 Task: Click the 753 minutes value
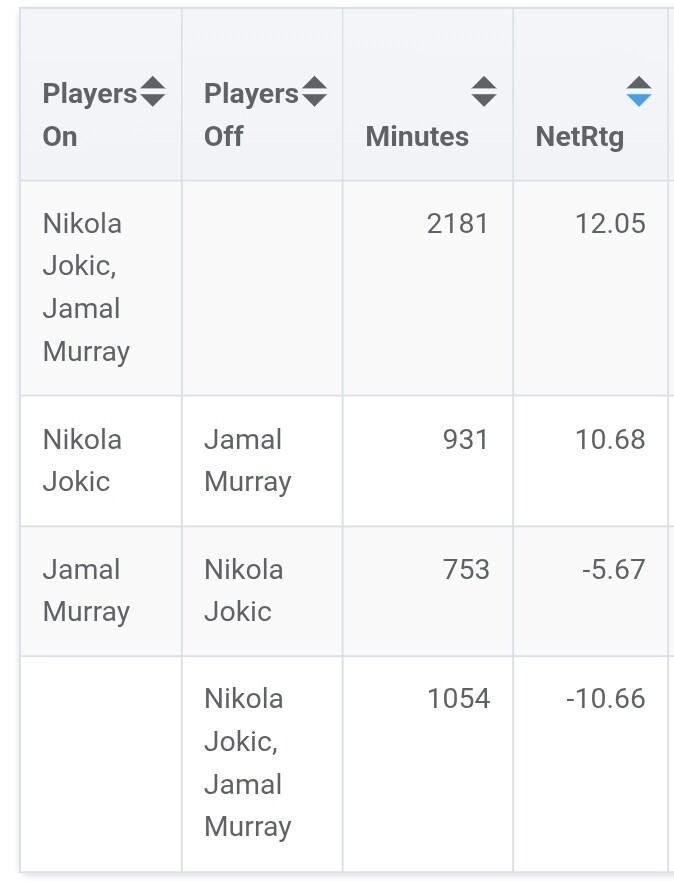tap(466, 570)
